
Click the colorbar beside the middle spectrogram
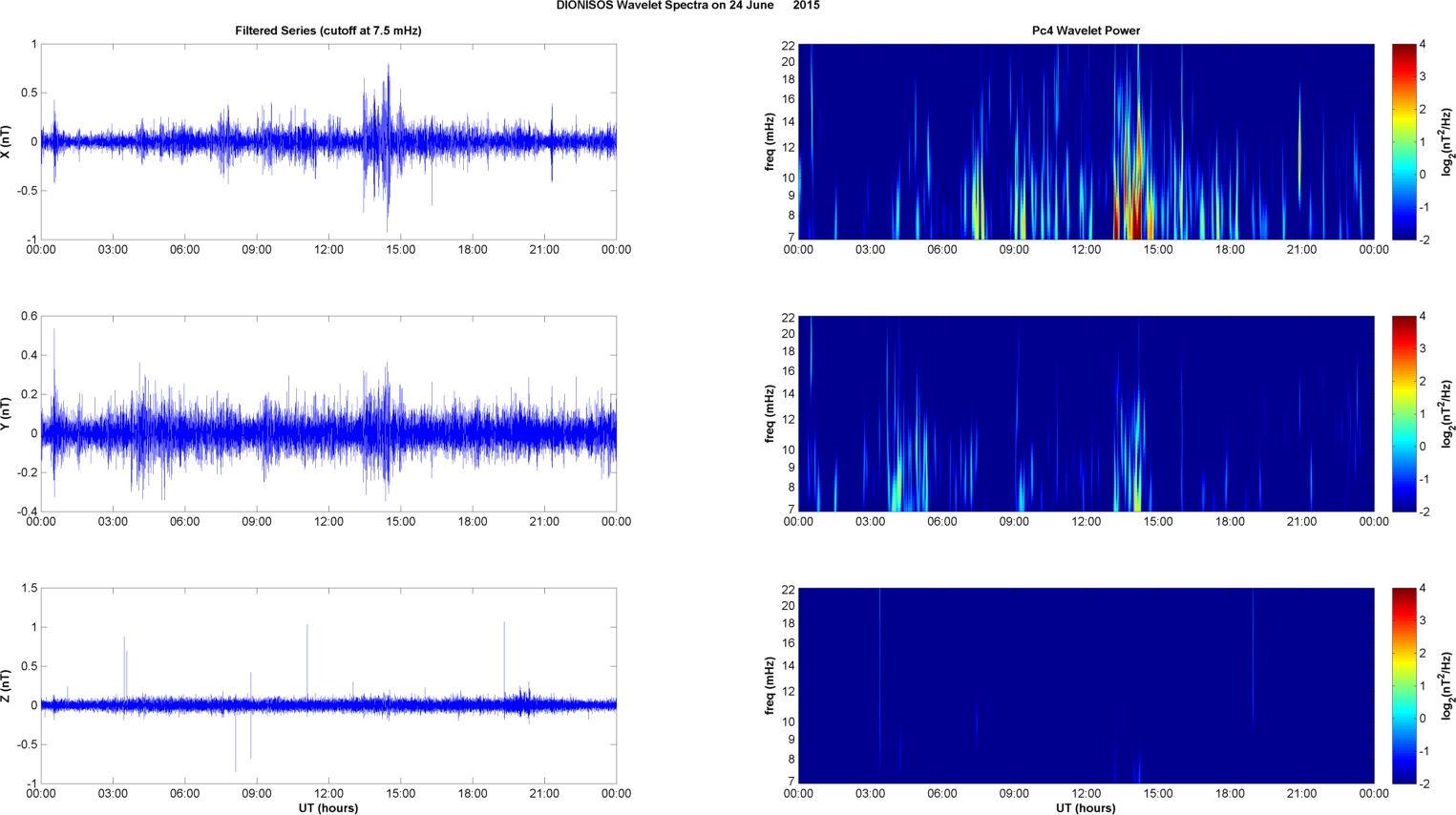(1403, 413)
